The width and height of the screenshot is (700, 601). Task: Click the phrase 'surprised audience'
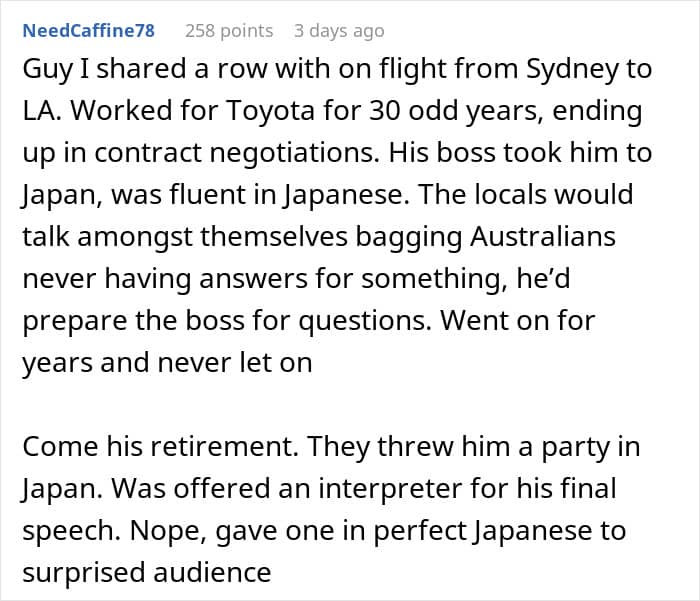pyautogui.click(x=146, y=572)
